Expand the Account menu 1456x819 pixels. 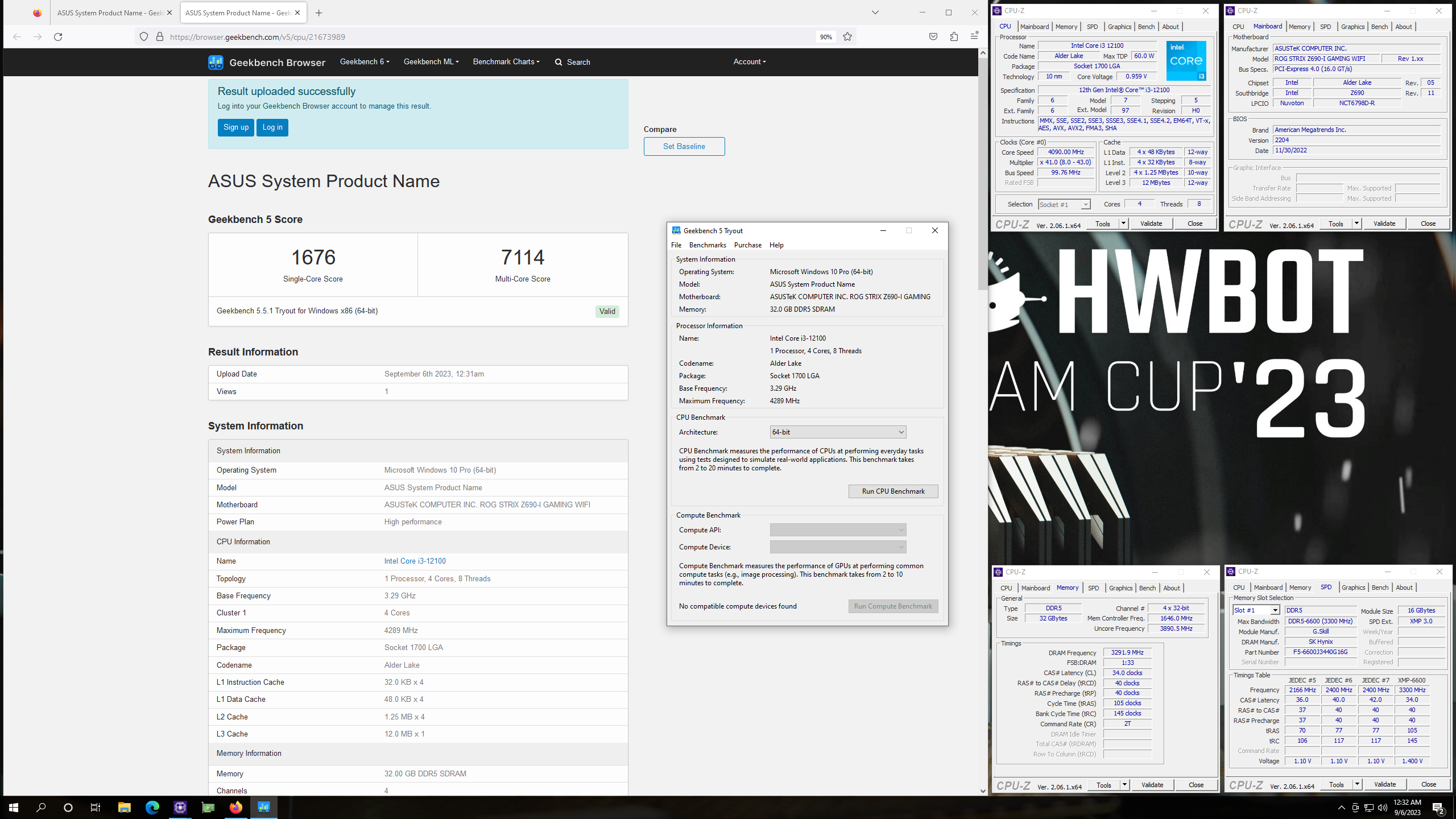coord(750,61)
